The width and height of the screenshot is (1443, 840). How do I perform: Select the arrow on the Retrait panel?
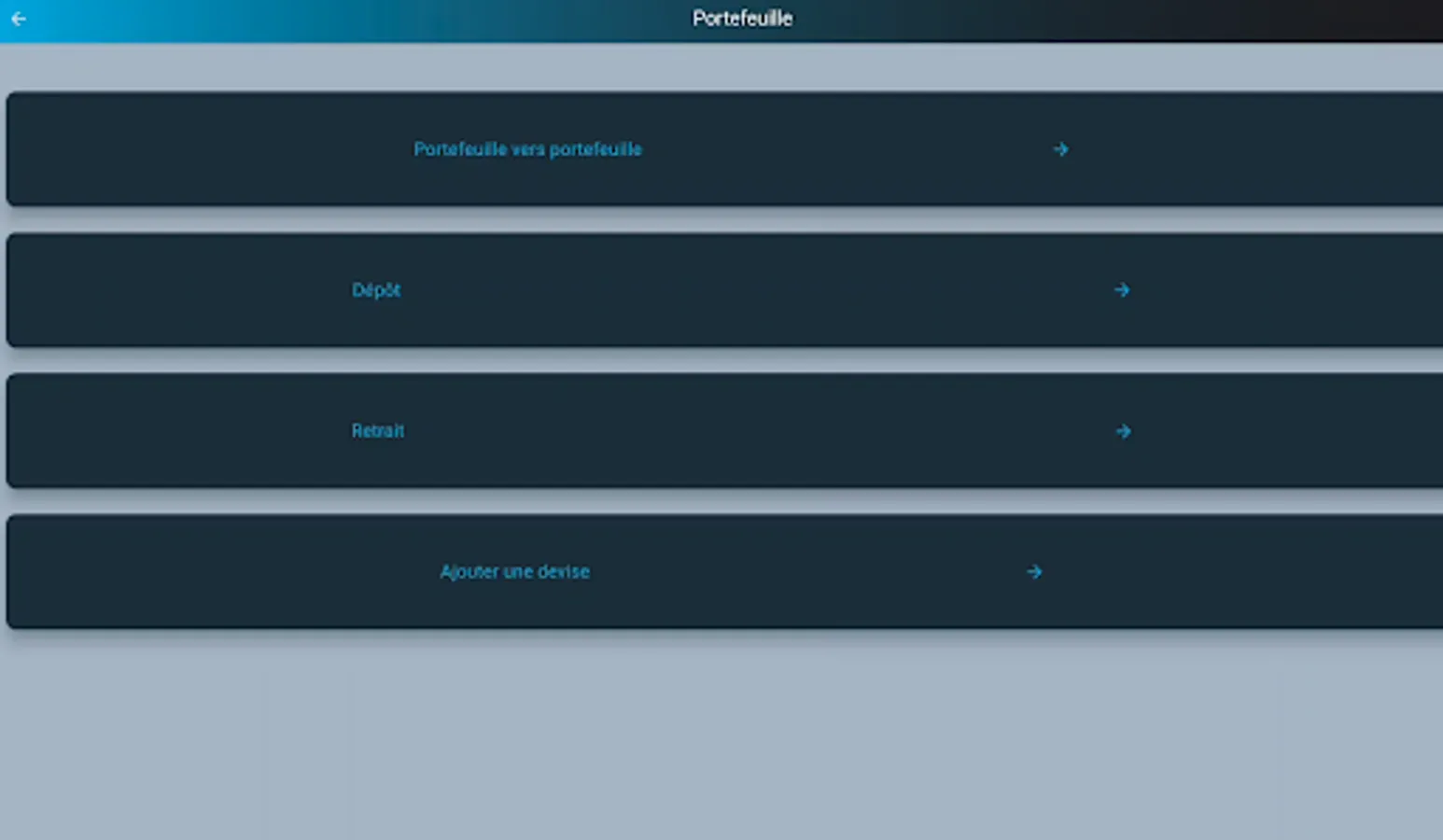pos(1124,431)
